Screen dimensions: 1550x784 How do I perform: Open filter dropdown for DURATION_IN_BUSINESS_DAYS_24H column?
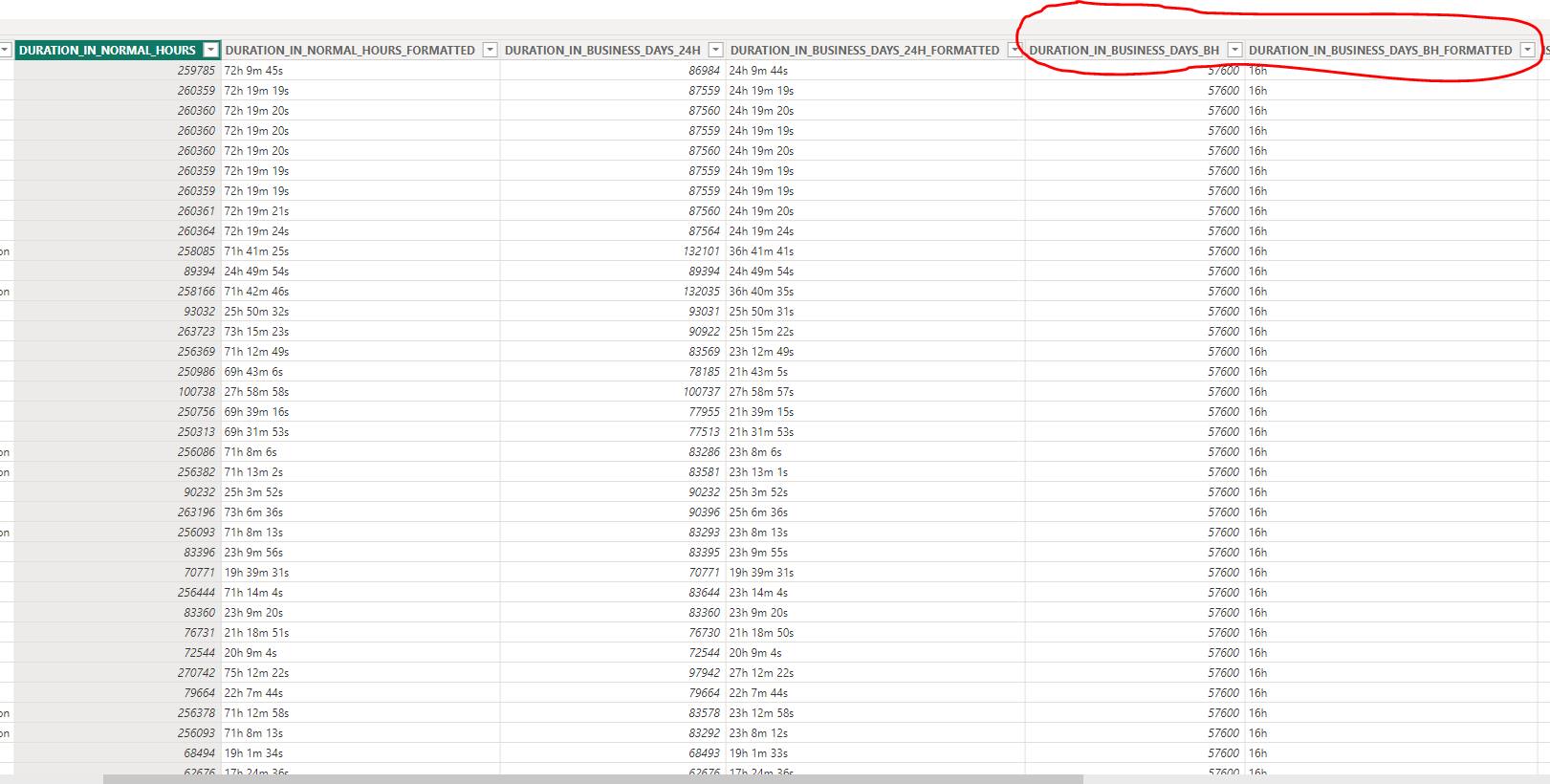click(x=715, y=50)
